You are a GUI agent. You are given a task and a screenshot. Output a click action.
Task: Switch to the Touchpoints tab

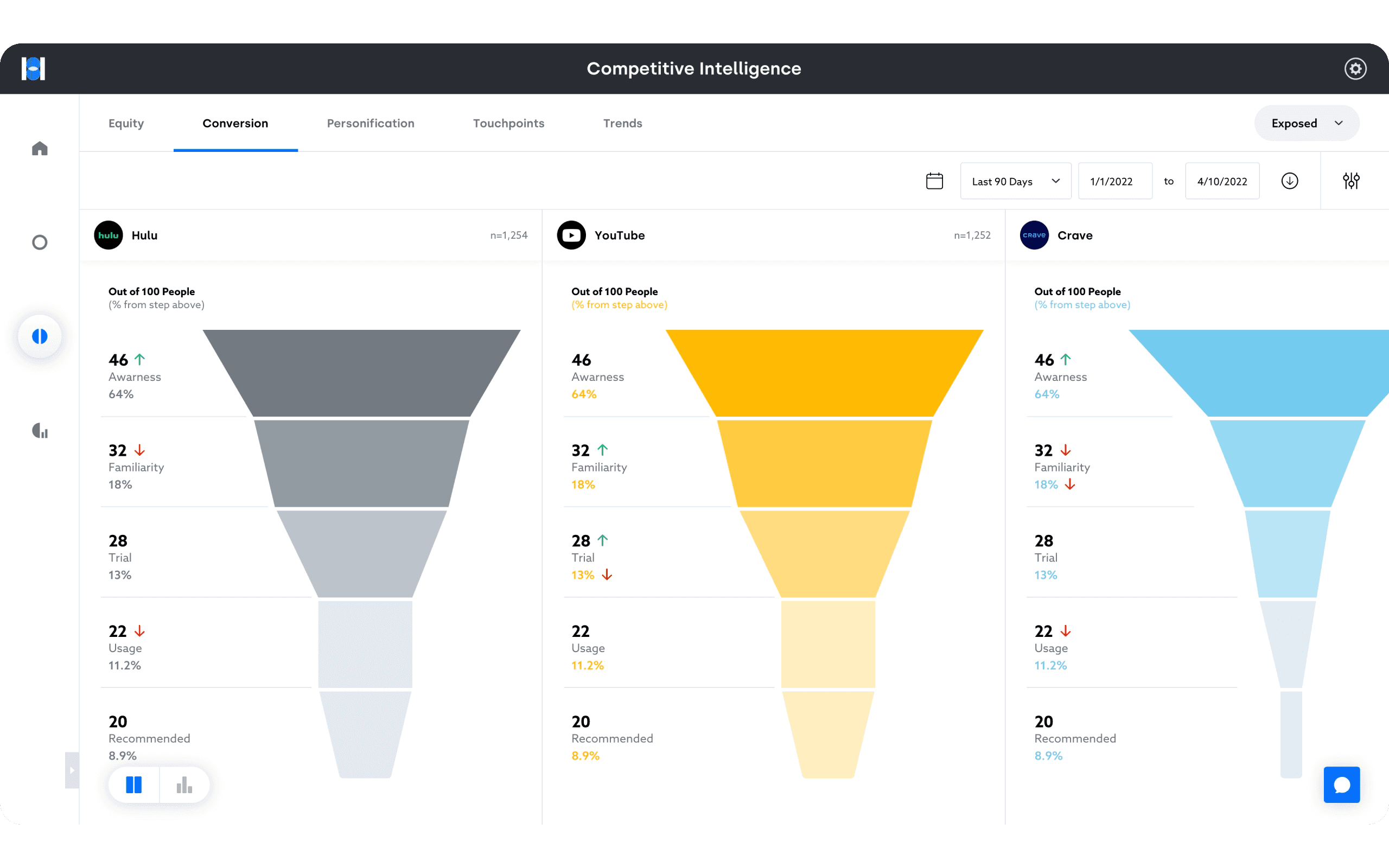[x=508, y=124]
